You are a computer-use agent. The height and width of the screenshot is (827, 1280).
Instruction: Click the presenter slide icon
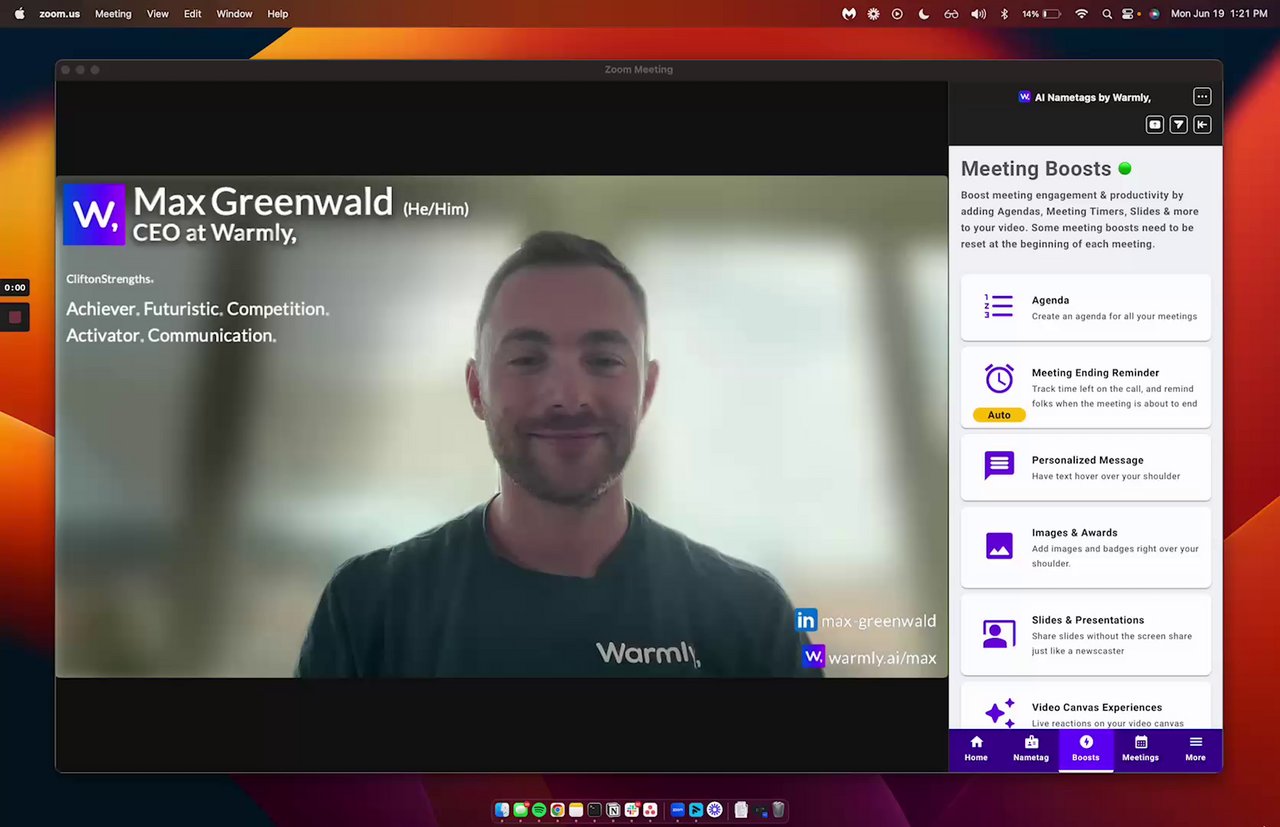[x=999, y=634]
